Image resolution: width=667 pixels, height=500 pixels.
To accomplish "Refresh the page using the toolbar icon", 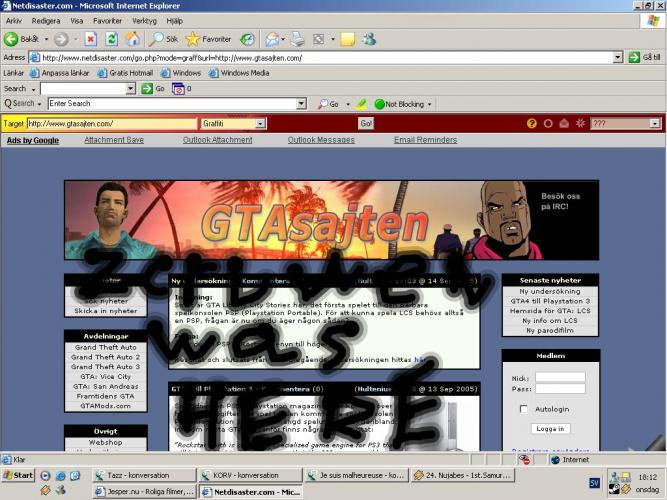I will pos(111,39).
